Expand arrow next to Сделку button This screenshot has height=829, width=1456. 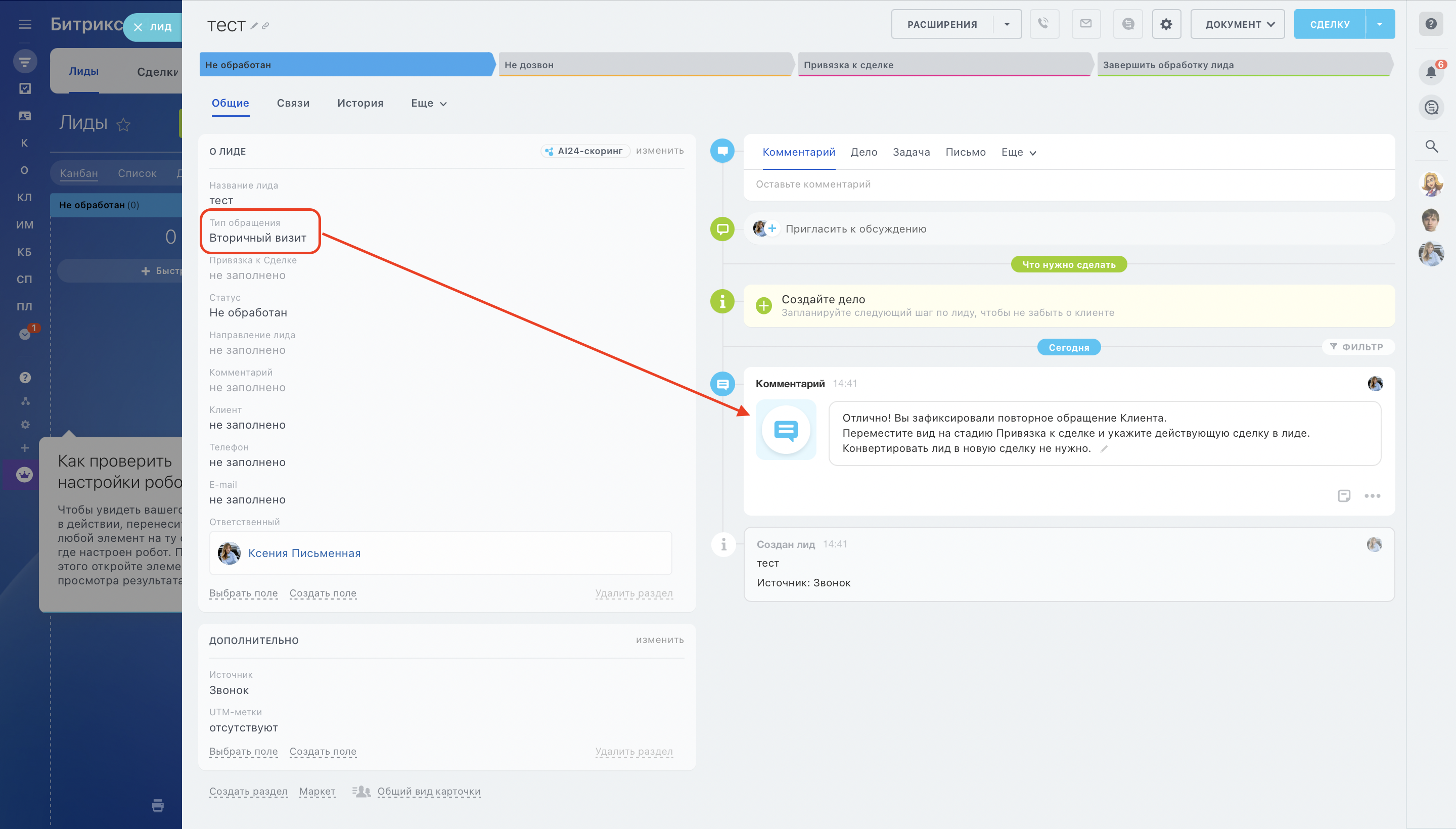[x=1379, y=24]
